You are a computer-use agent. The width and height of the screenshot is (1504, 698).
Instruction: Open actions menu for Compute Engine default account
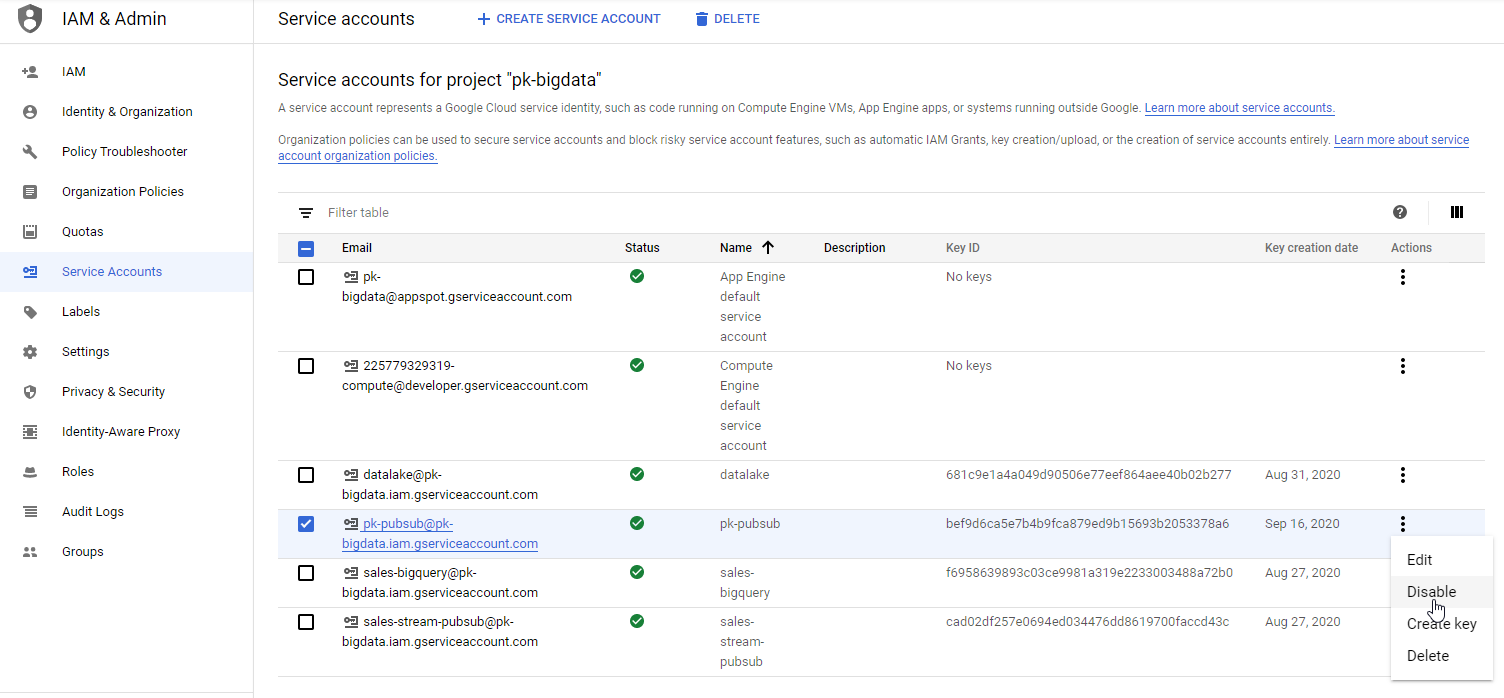[x=1403, y=366]
